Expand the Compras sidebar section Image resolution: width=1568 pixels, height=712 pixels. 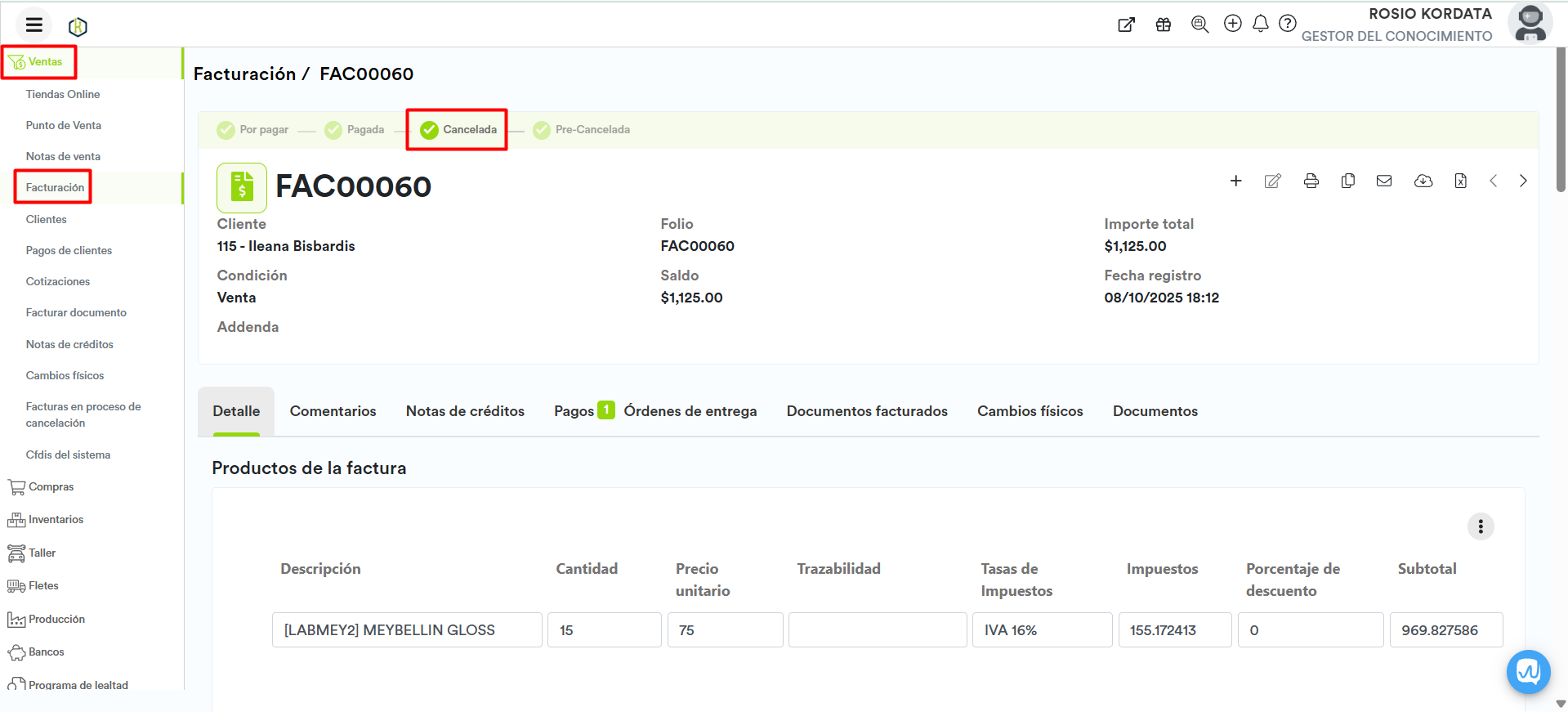[x=51, y=487]
